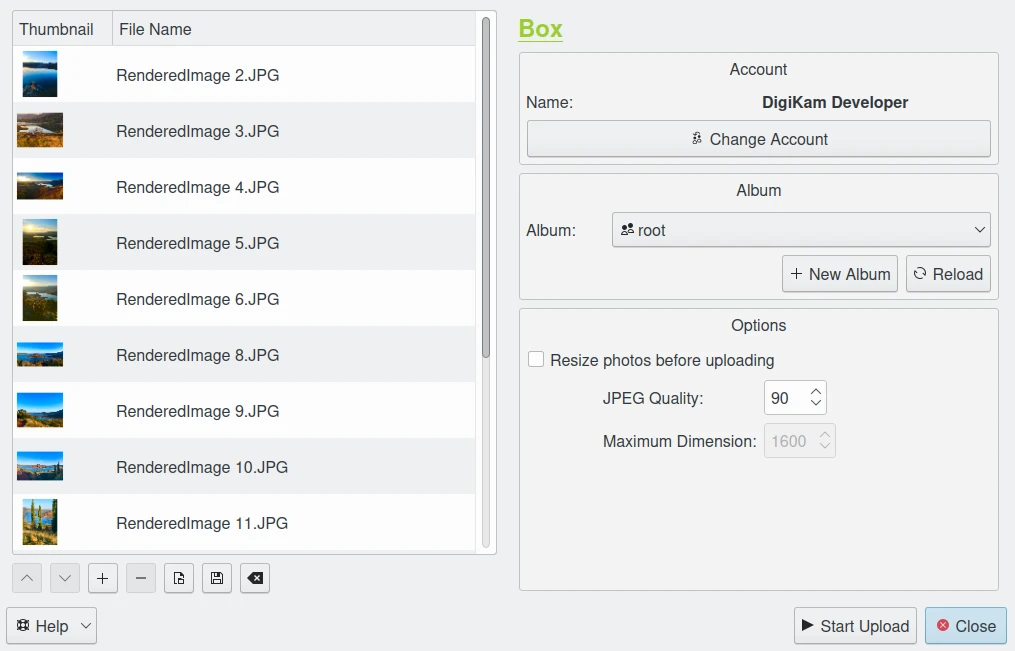
Task: Click the clear list icon
Action: coord(255,578)
